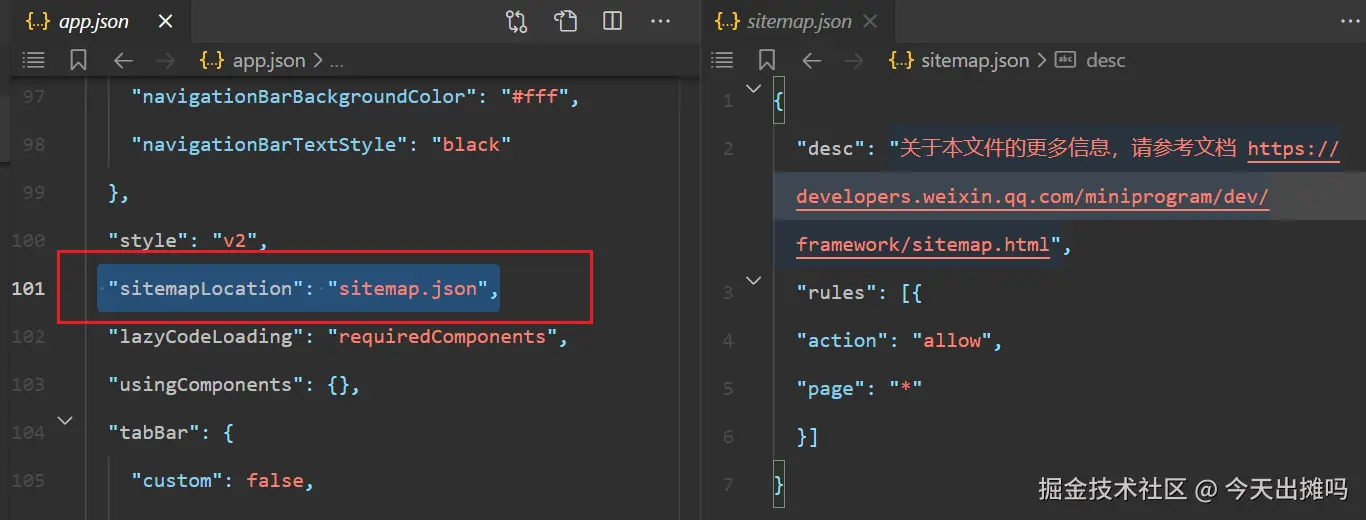
Task: Collapse the root object at sitemap.json line 1
Action: pos(754,88)
